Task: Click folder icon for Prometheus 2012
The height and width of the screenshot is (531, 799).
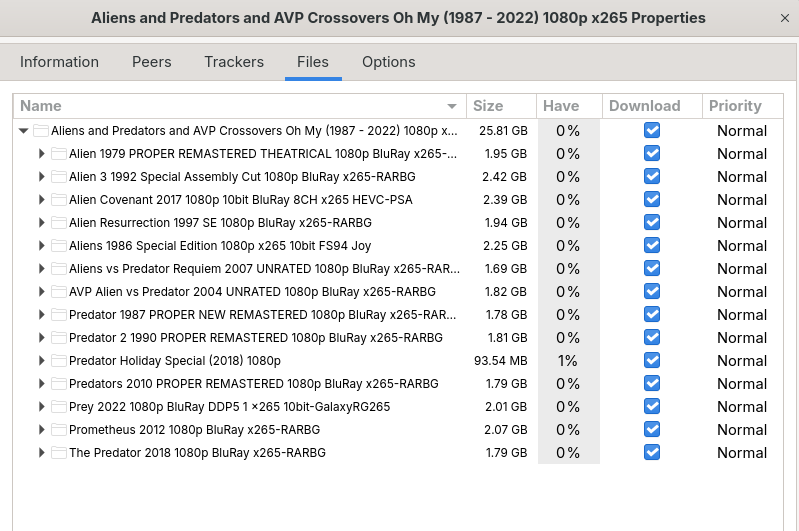Action: coord(59,430)
